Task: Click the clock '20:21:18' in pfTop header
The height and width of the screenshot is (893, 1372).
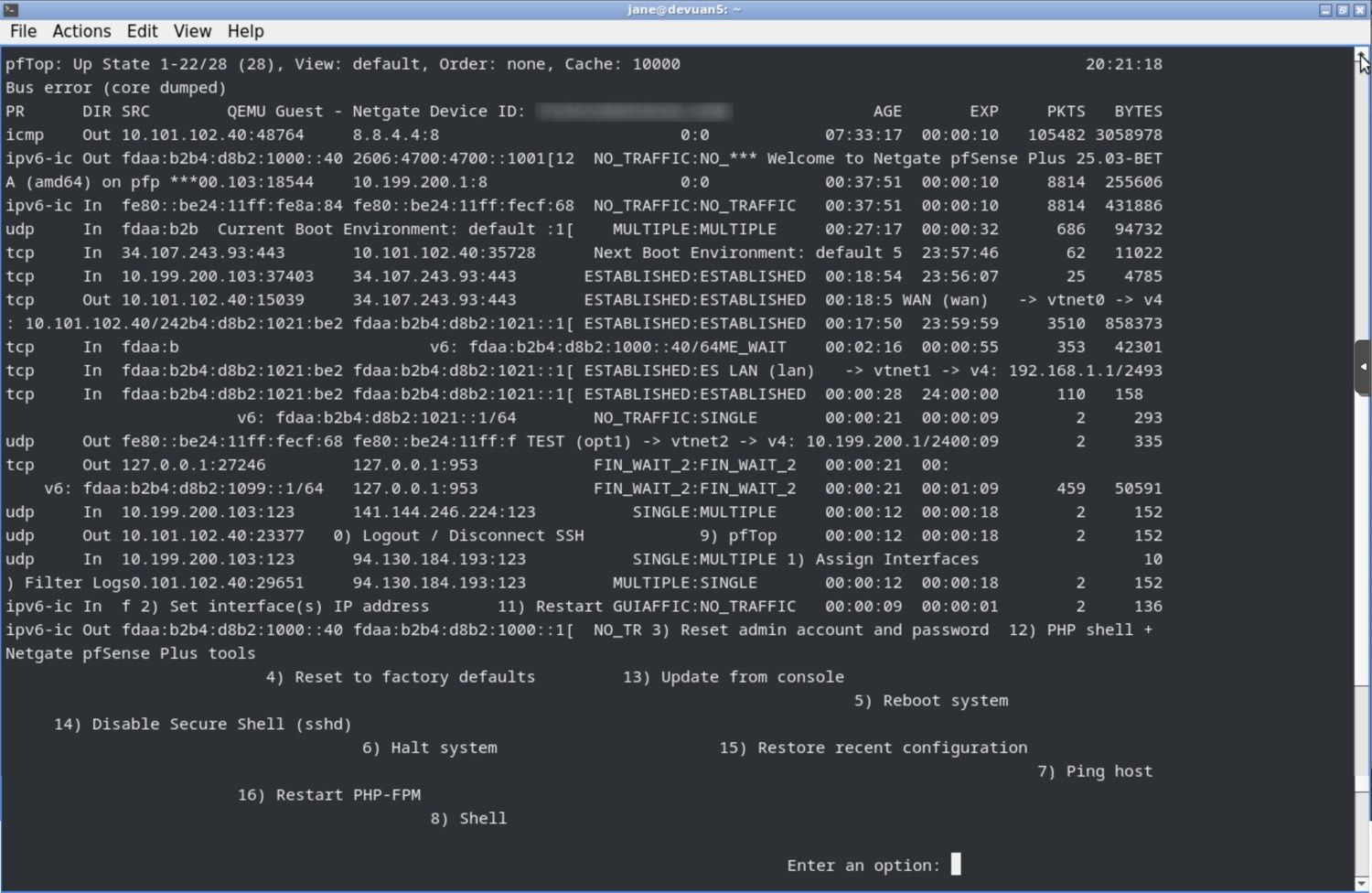Action: coord(1124,64)
